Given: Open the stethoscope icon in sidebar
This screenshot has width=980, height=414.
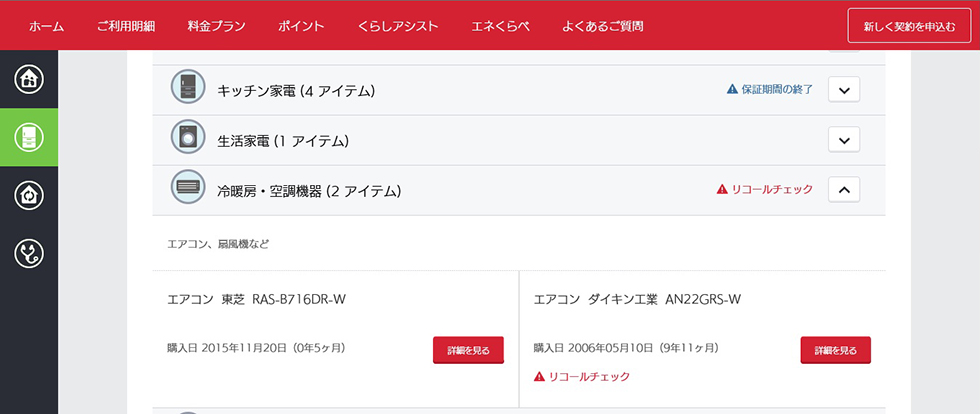Looking at the screenshot, I should pos(29,253).
